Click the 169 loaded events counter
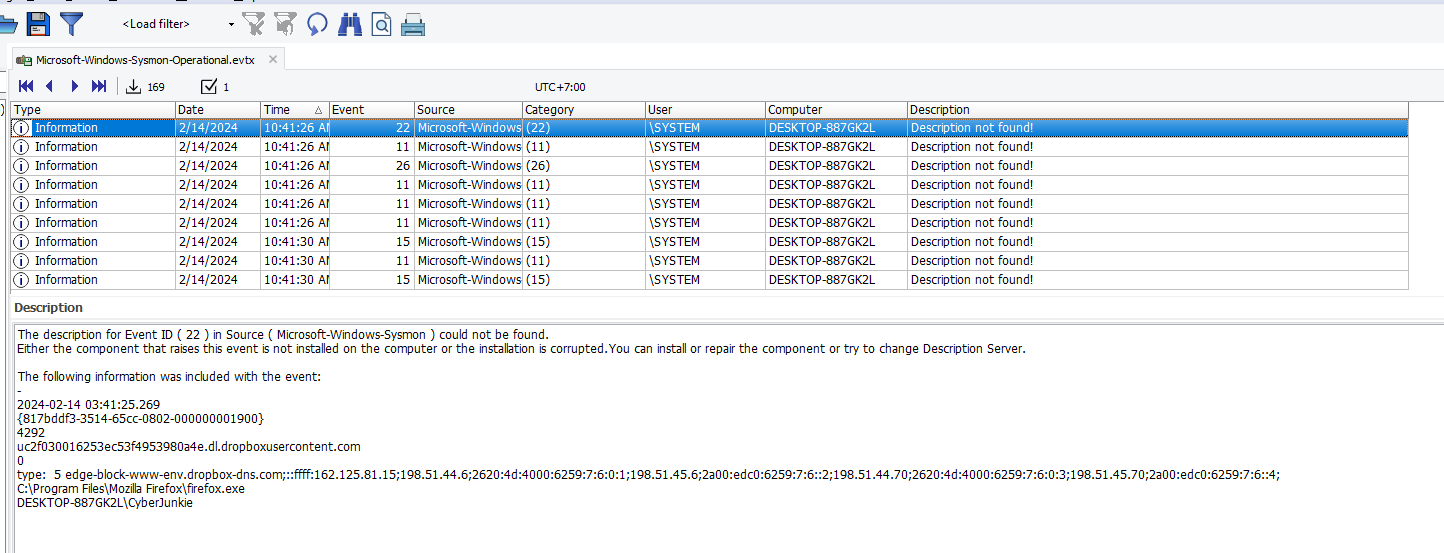The height and width of the screenshot is (553, 1444). [145, 87]
